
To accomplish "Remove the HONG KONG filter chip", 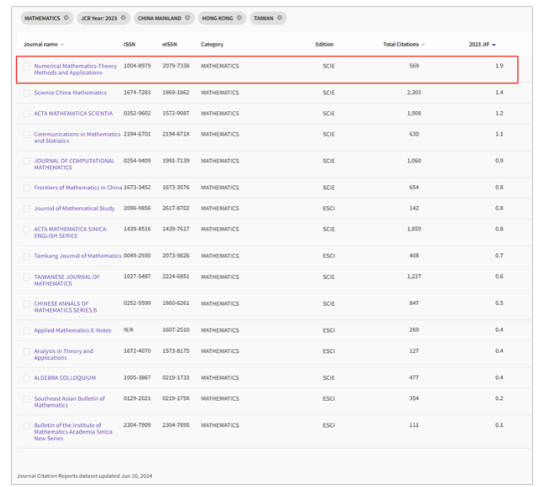I will click(239, 18).
